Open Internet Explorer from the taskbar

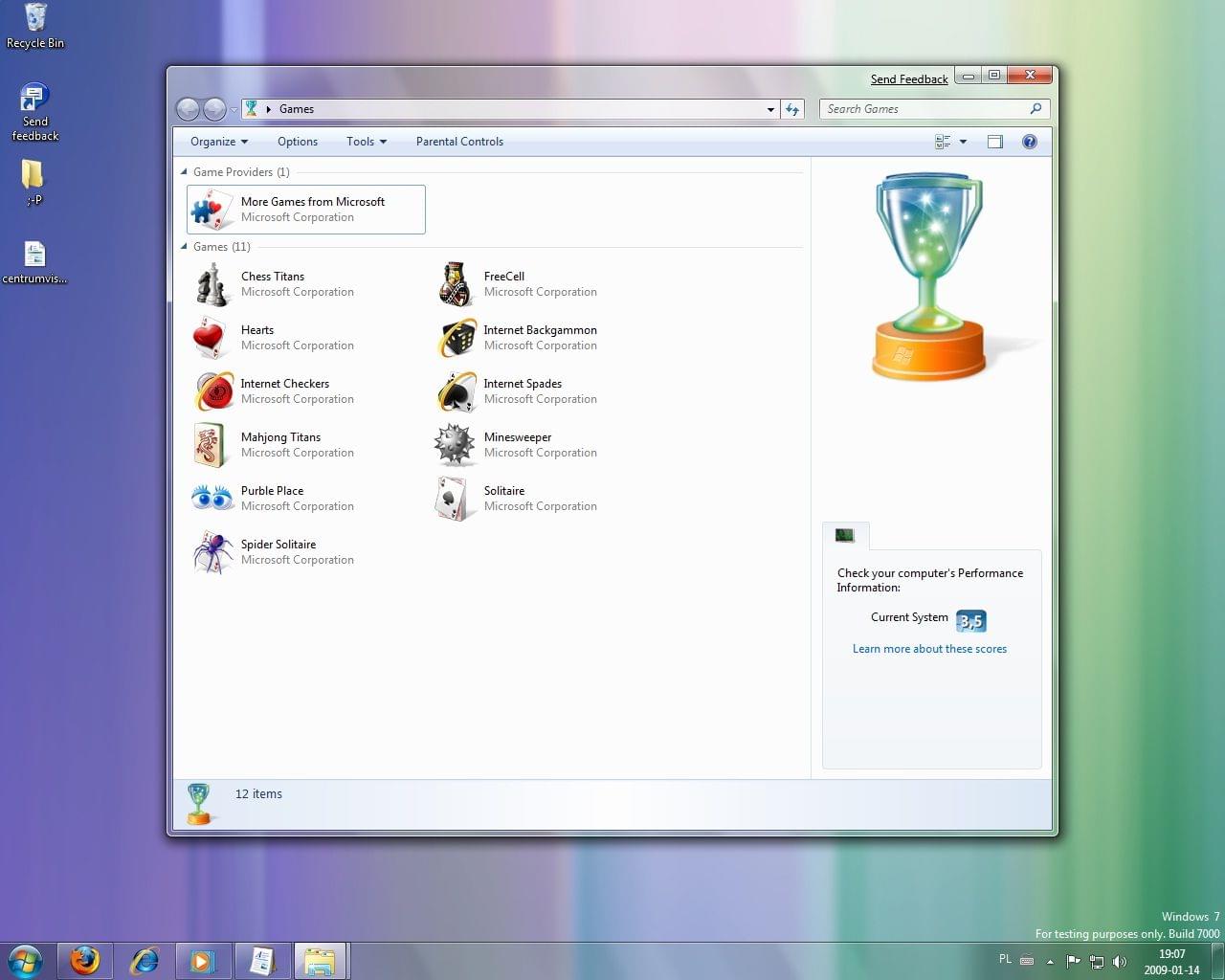(x=145, y=960)
